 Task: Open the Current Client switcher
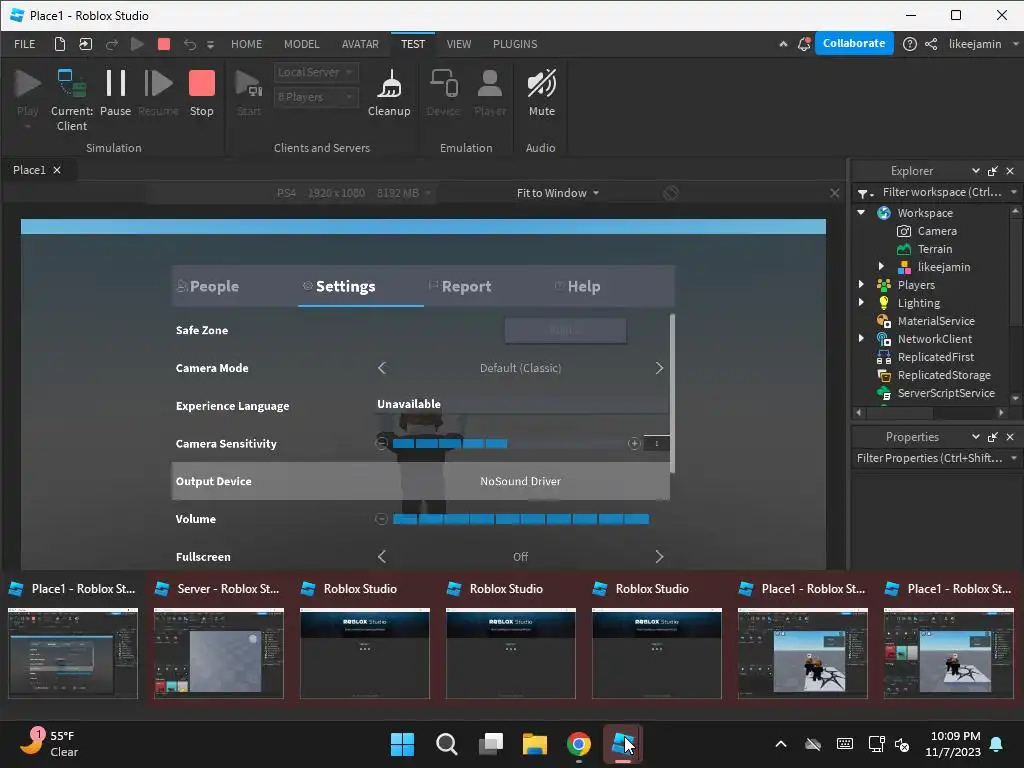pyautogui.click(x=72, y=100)
